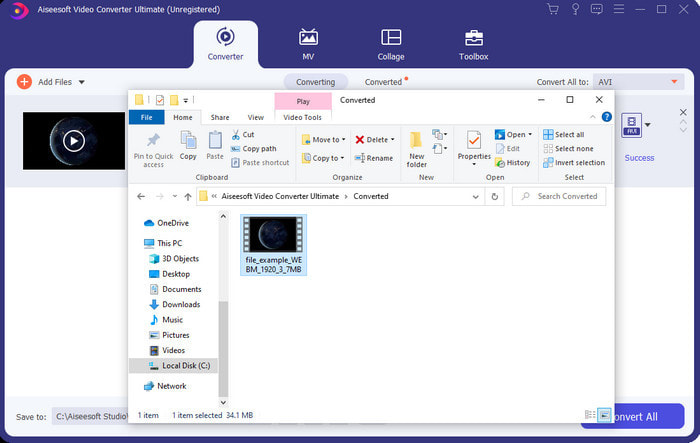The height and width of the screenshot is (443, 700).
Task: Open the Collage tab
Action: pyautogui.click(x=391, y=44)
